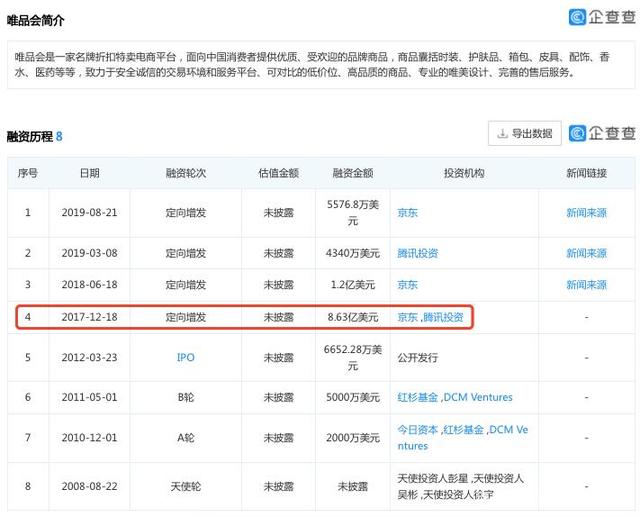Image resolution: width=640 pixels, height=517 pixels.
Task: Open 京东 investor link in row 2018-06-18
Action: 407,285
